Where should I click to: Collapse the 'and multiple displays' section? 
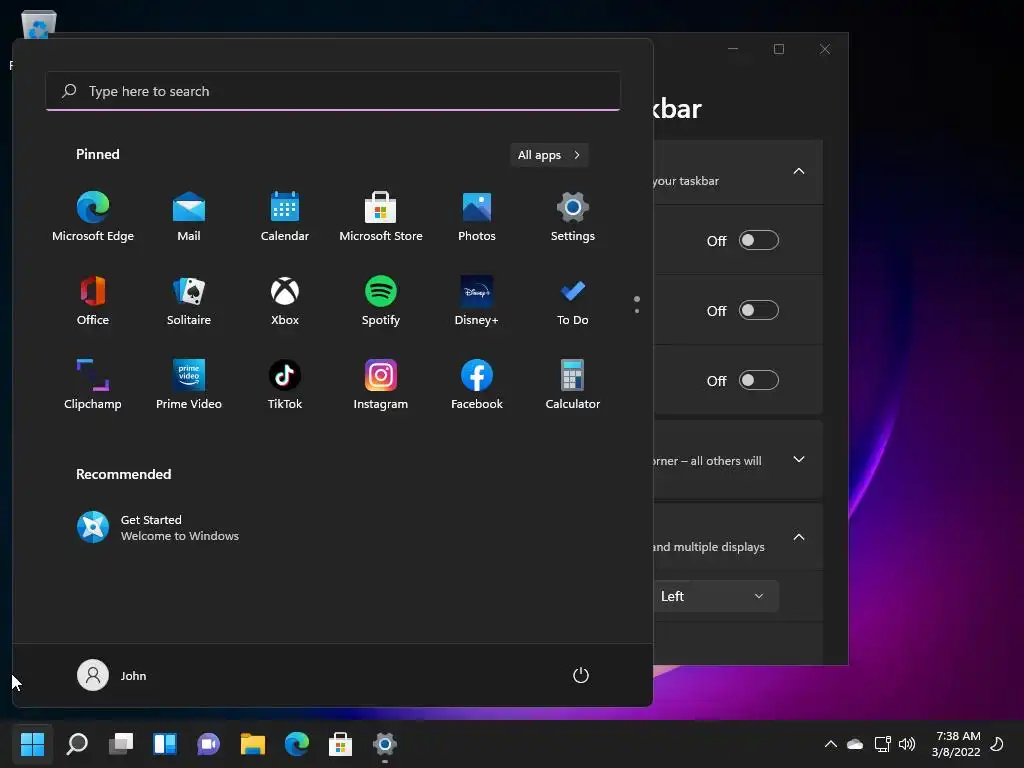[799, 537]
